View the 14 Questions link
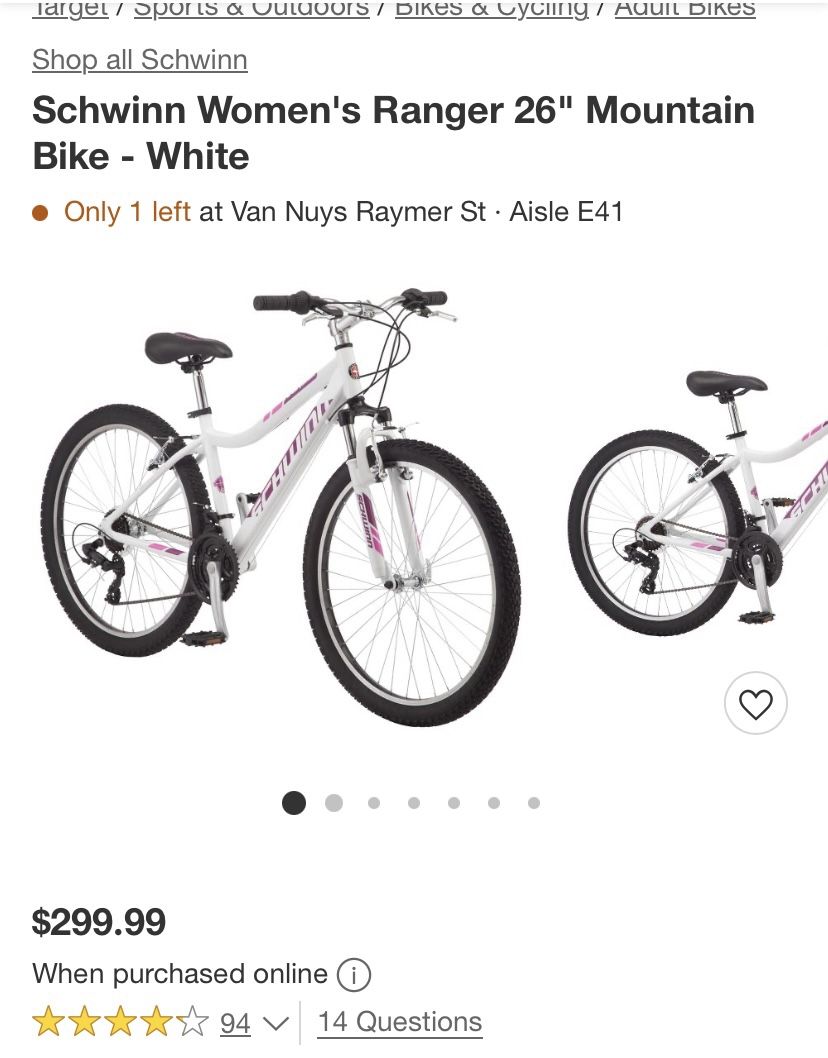This screenshot has width=828, height=1058. pos(400,1022)
